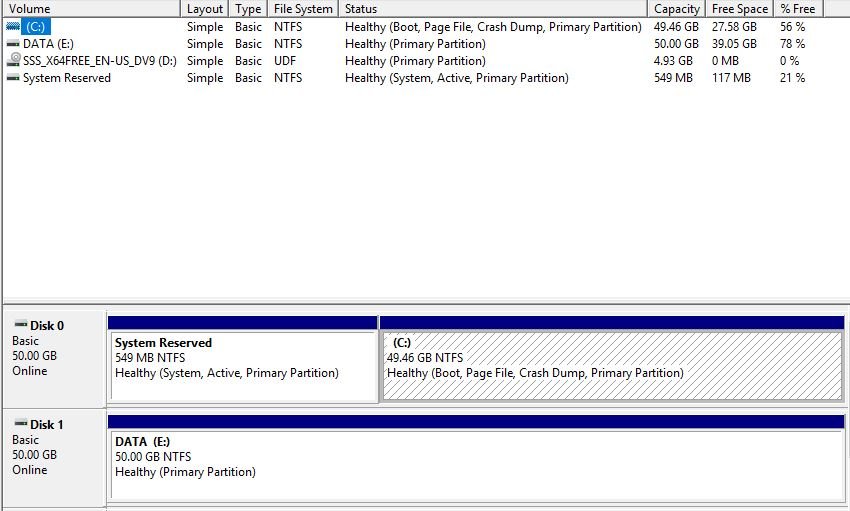Sort by the Layout column header

coord(205,9)
